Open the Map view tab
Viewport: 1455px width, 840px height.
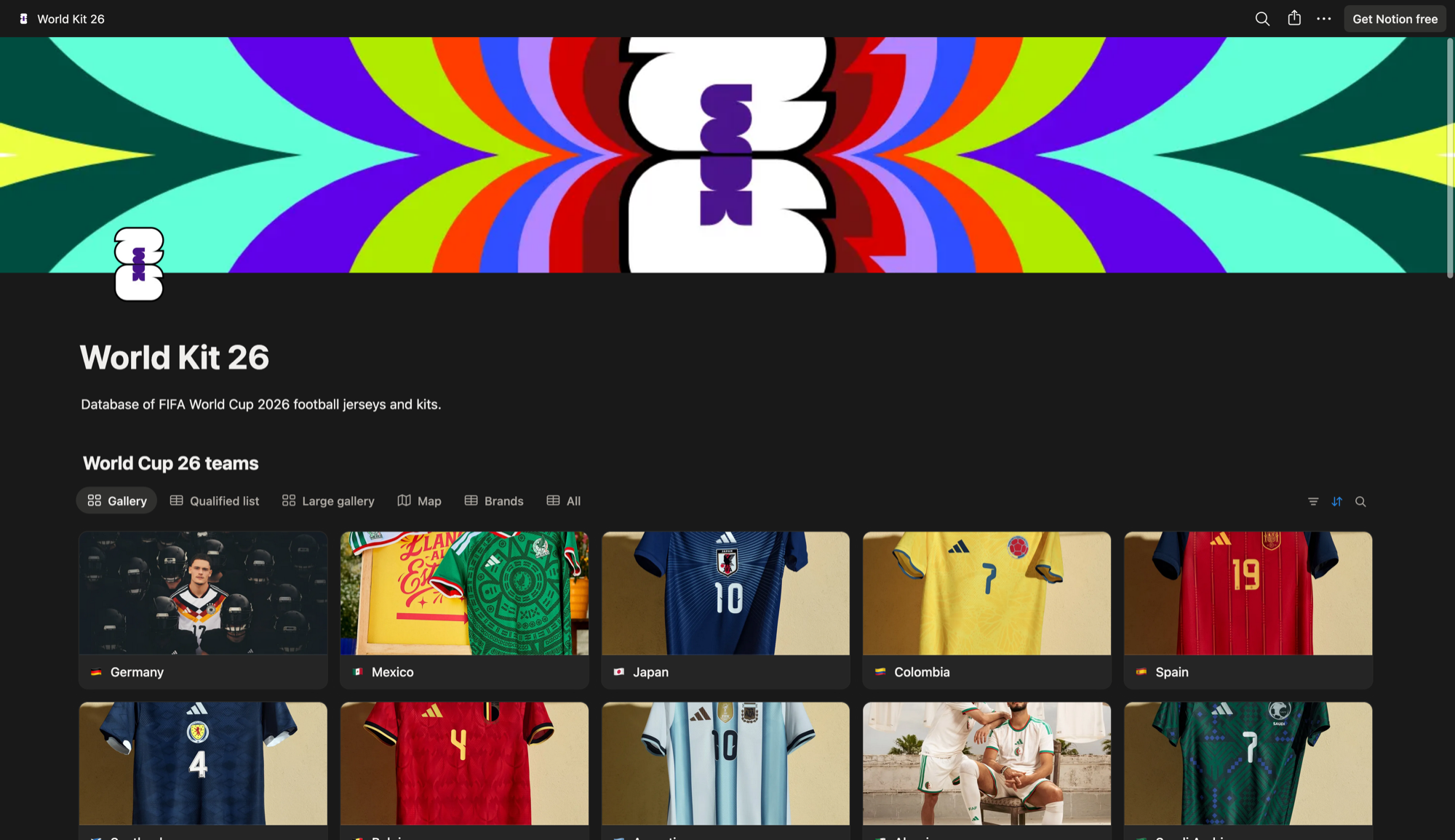click(x=420, y=501)
